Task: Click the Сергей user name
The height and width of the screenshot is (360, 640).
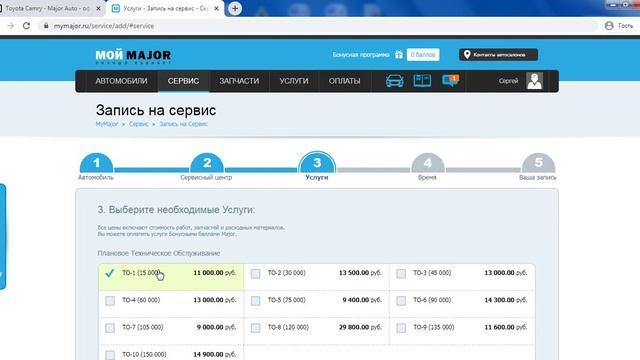Action: 508,81
